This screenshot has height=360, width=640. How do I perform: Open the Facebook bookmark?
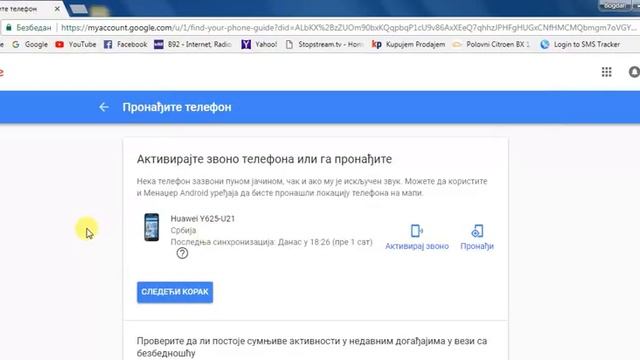(125, 44)
